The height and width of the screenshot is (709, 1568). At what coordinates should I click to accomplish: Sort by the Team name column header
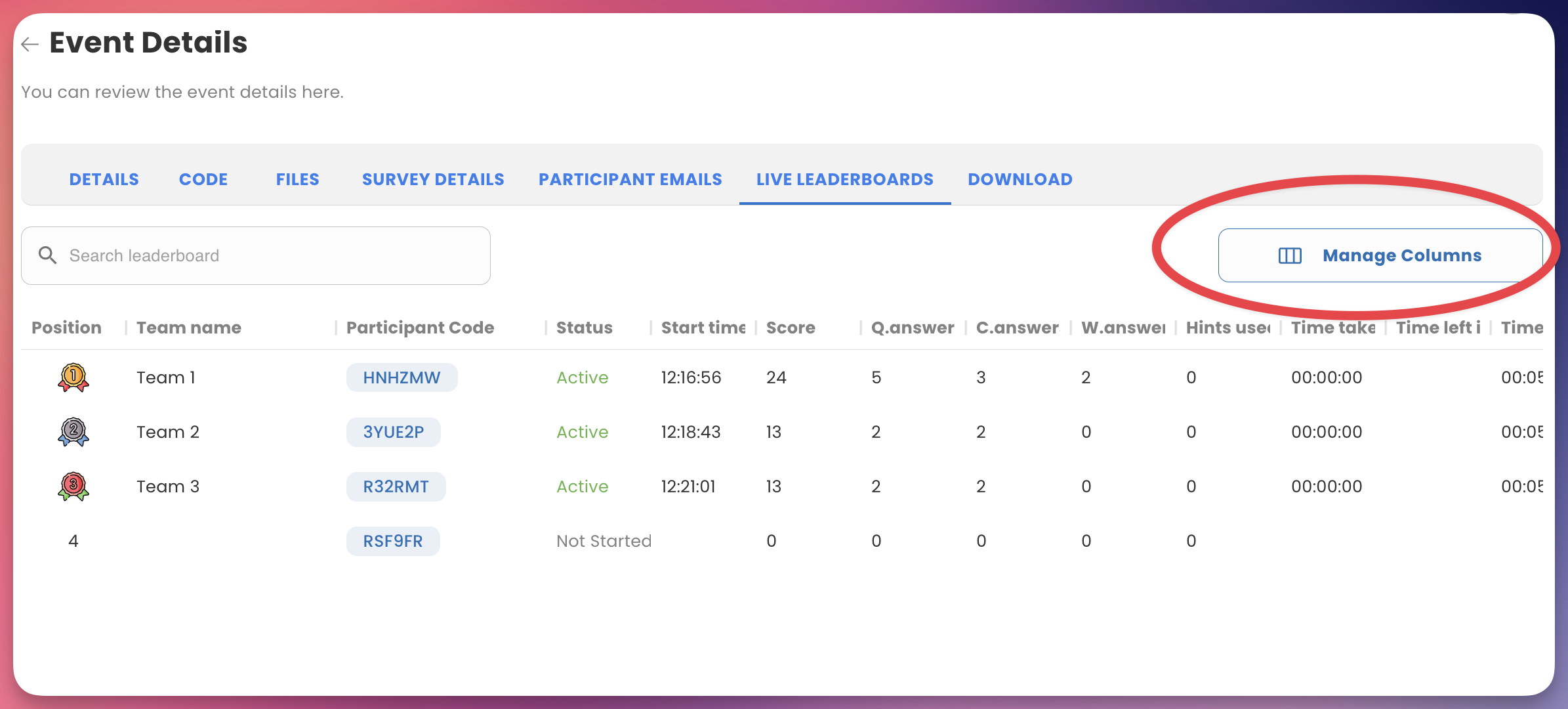pyautogui.click(x=189, y=328)
